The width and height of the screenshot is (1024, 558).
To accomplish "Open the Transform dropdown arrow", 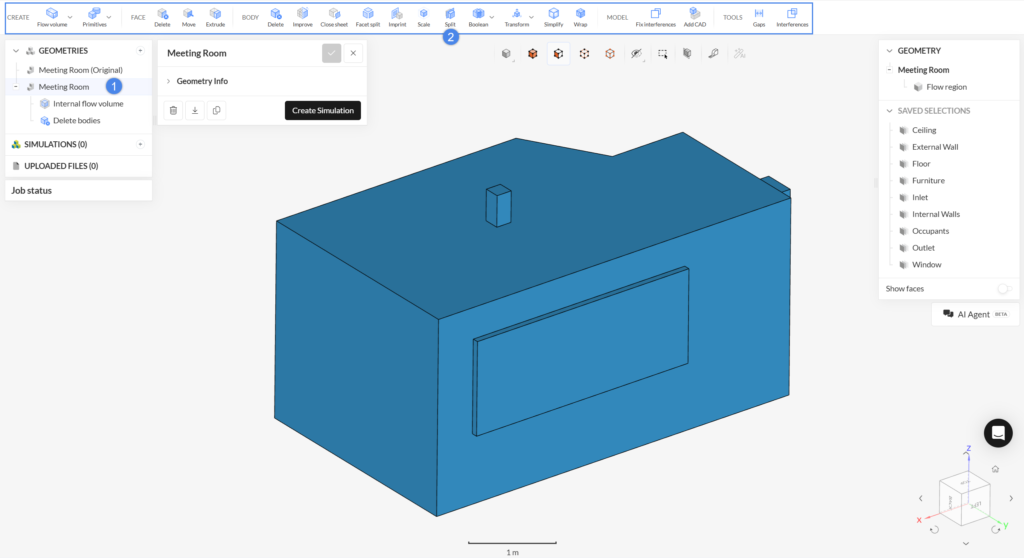I will pyautogui.click(x=532, y=17).
